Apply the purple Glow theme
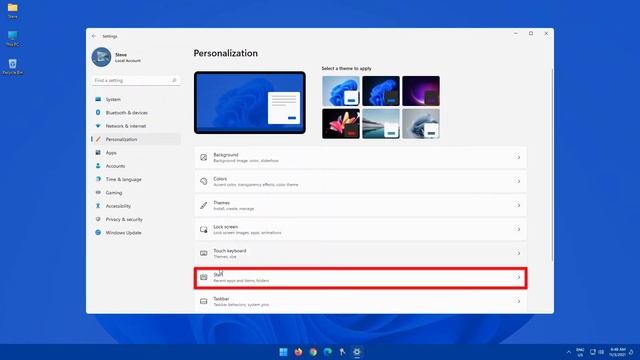This screenshot has height=360, width=640. 421,91
